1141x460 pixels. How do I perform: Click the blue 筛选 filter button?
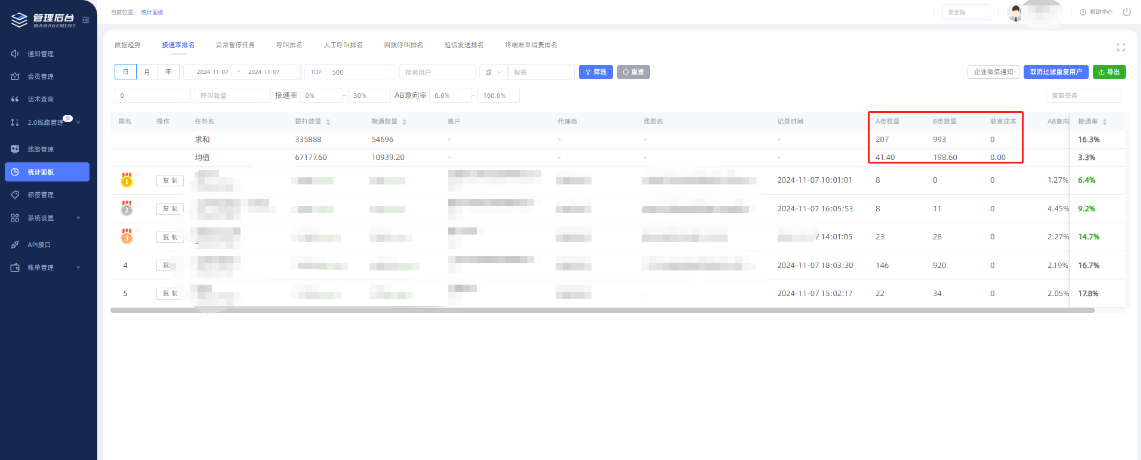pos(595,72)
